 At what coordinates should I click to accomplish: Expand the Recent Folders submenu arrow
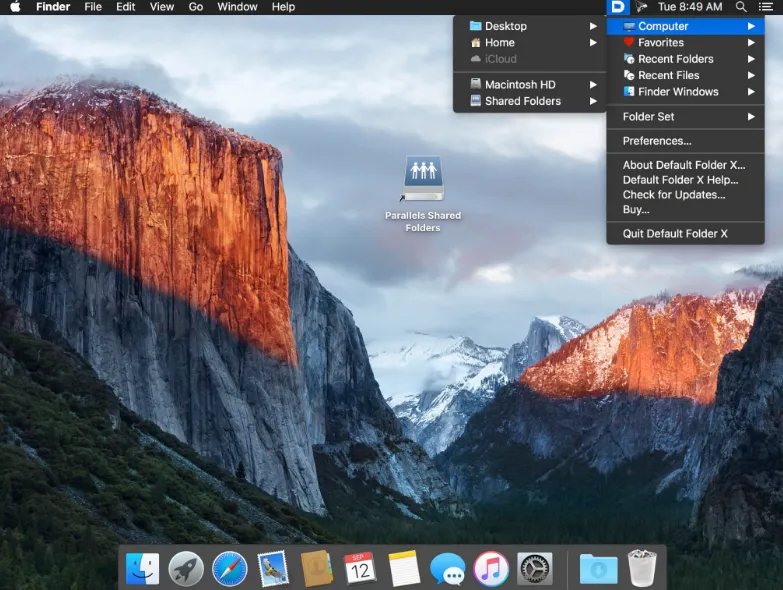tap(751, 59)
